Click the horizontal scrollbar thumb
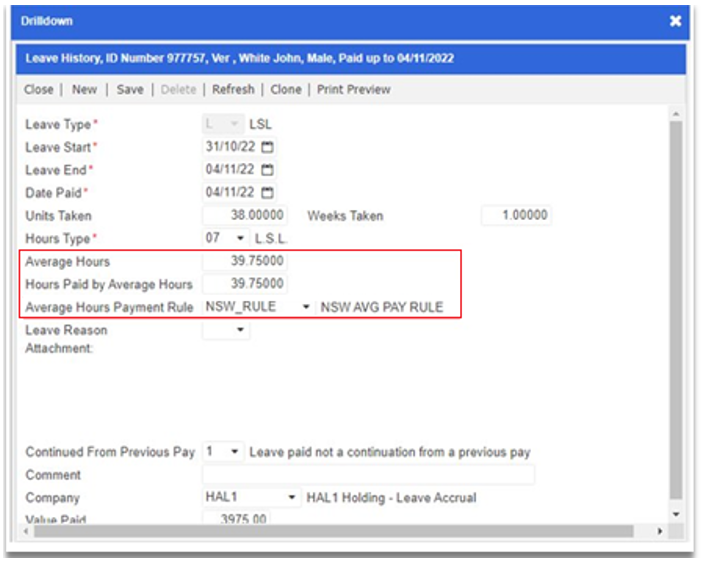Viewport: 701px width, 562px height. (x=334, y=531)
